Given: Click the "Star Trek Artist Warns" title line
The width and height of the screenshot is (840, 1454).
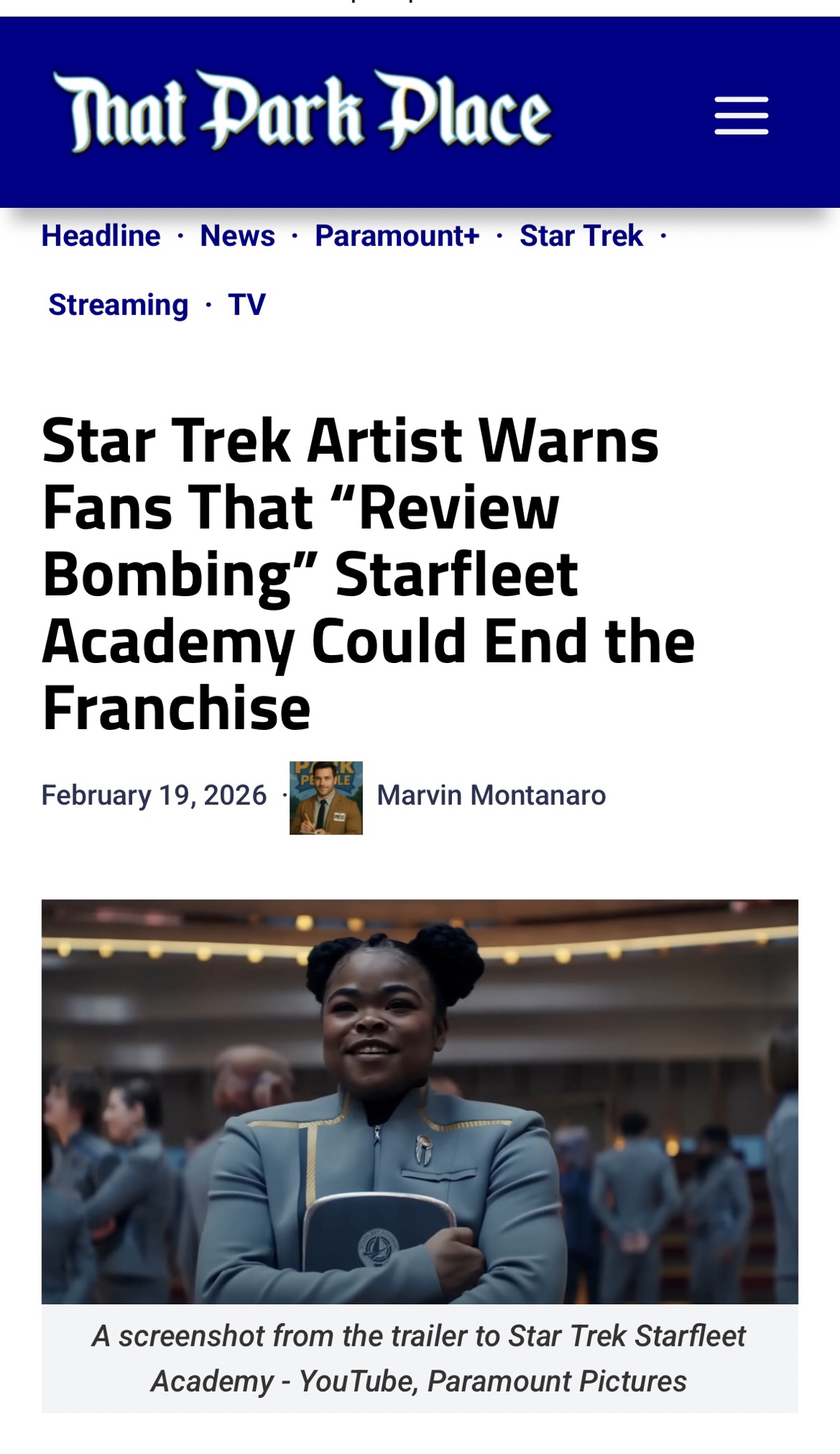Looking at the screenshot, I should (x=350, y=441).
